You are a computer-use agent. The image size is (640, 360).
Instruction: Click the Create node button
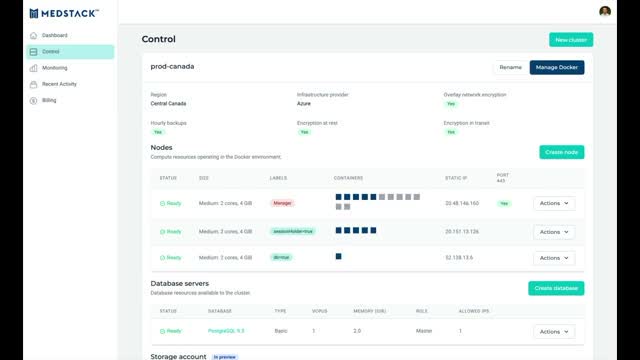click(x=562, y=152)
